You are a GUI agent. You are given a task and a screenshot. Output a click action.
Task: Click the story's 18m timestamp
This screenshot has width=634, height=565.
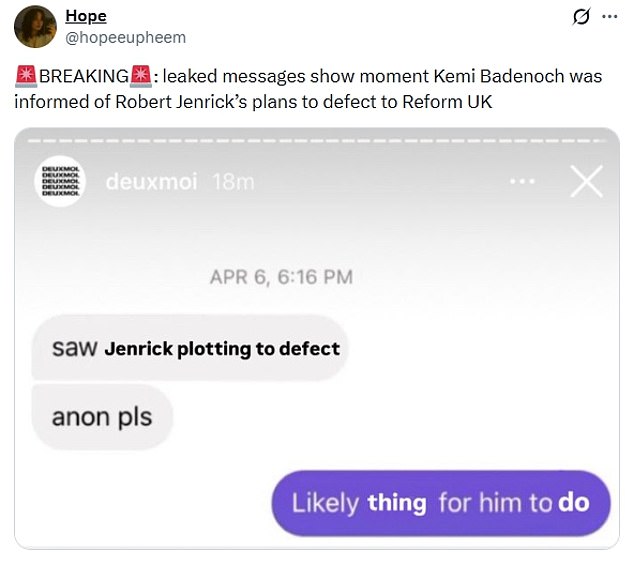coord(234,182)
